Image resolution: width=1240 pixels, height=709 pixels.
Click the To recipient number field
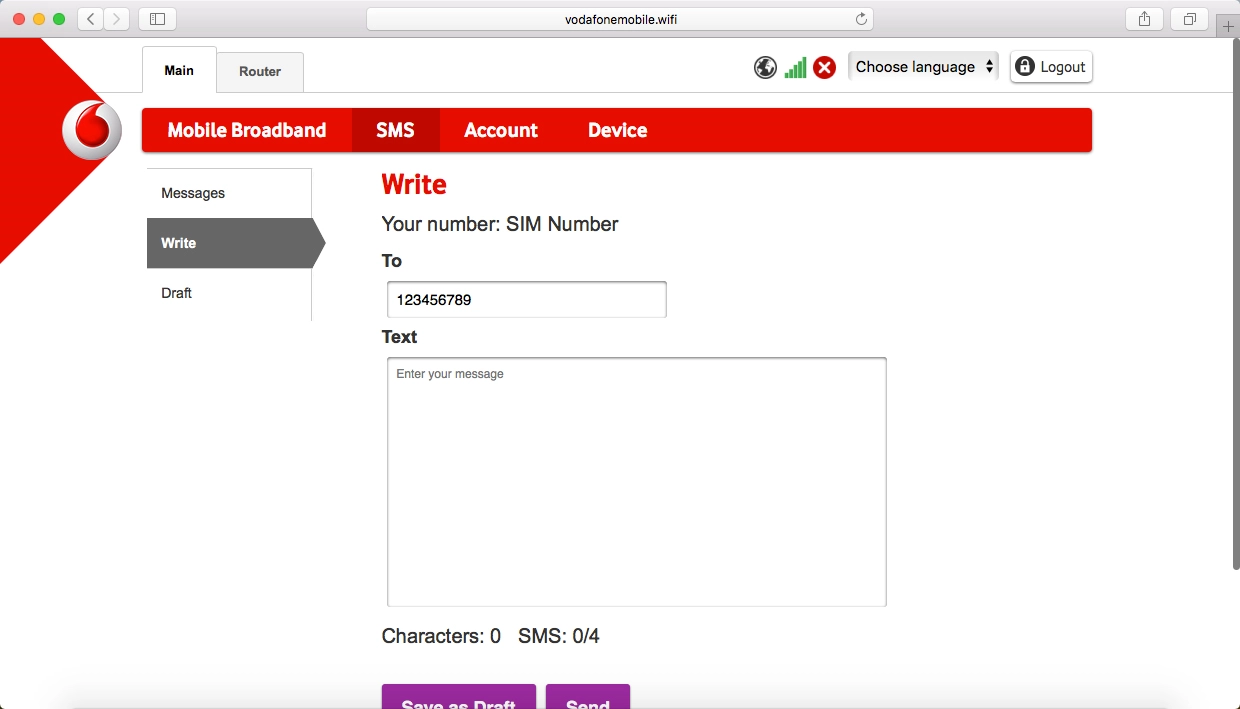[526, 299]
